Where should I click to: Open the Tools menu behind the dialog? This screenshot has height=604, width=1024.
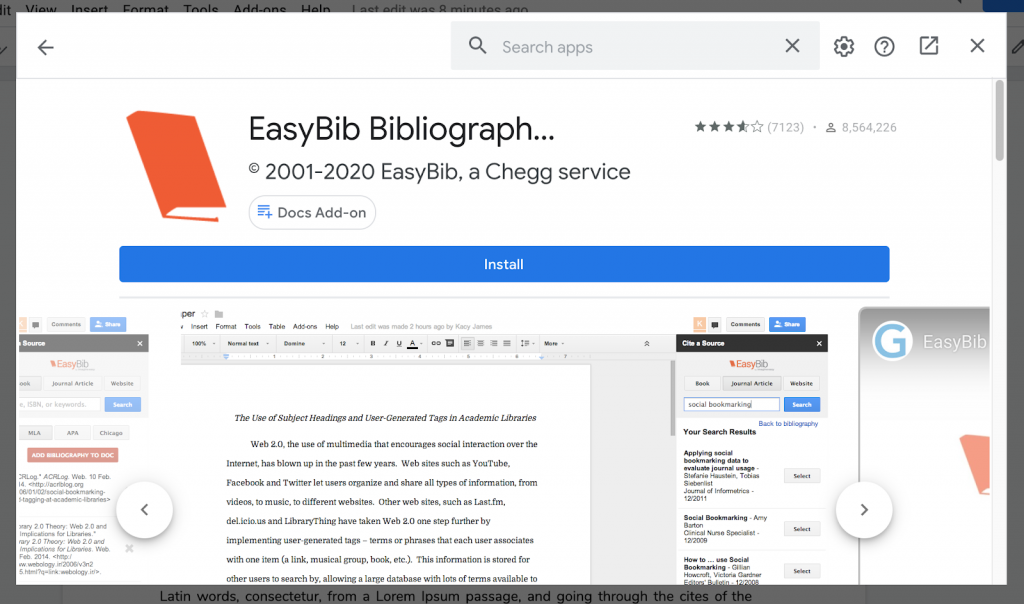(x=200, y=8)
